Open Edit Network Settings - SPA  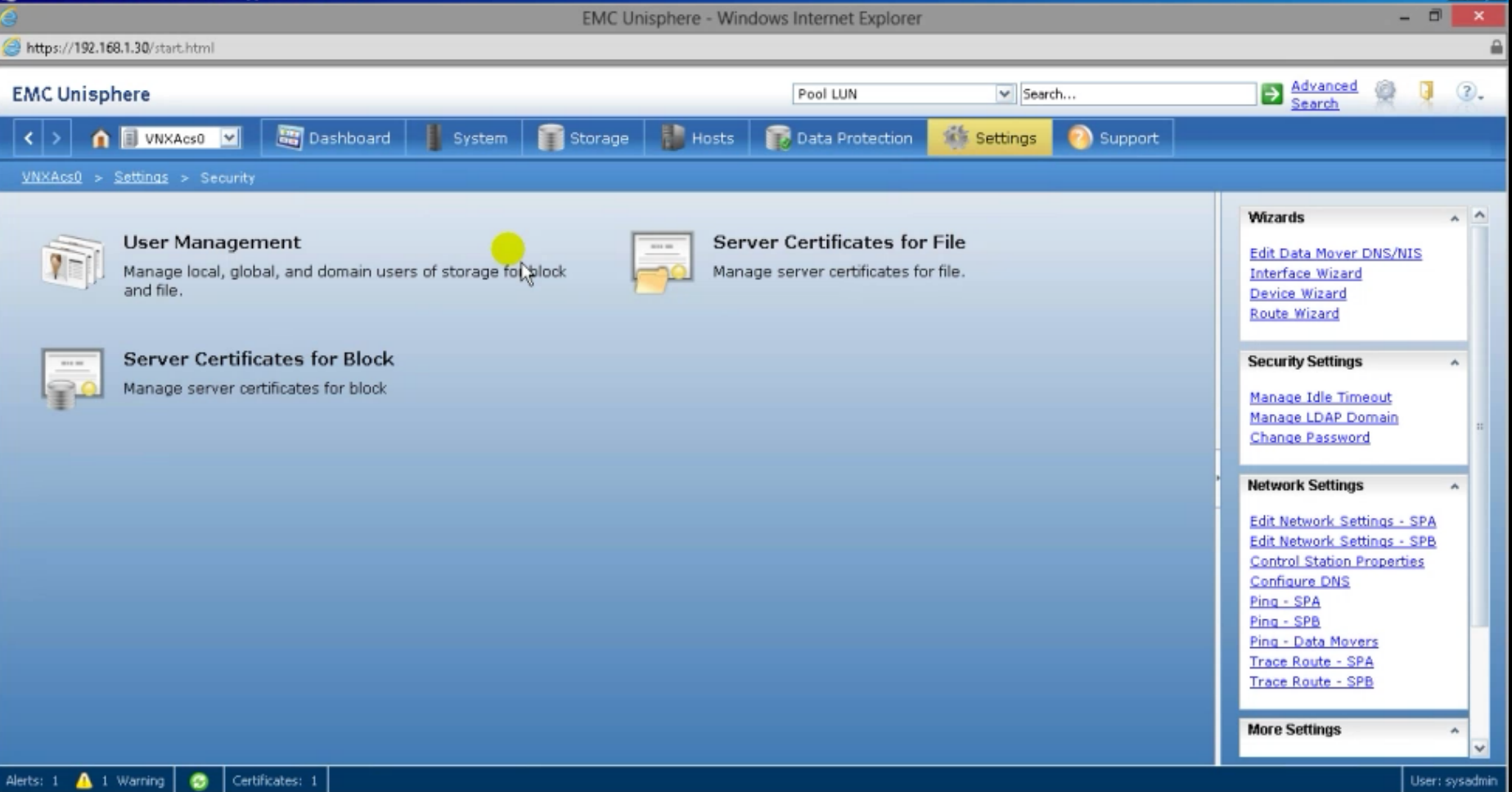tap(1343, 521)
